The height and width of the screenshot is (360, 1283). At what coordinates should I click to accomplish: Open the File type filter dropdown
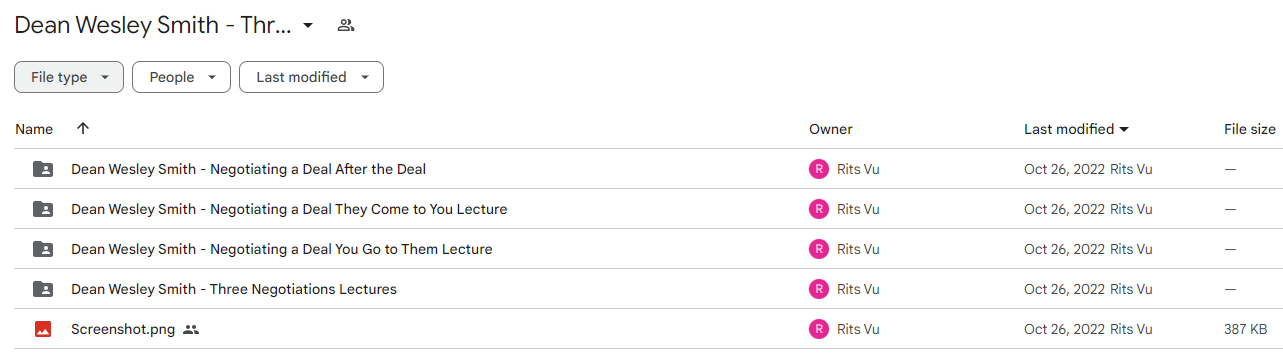69,77
